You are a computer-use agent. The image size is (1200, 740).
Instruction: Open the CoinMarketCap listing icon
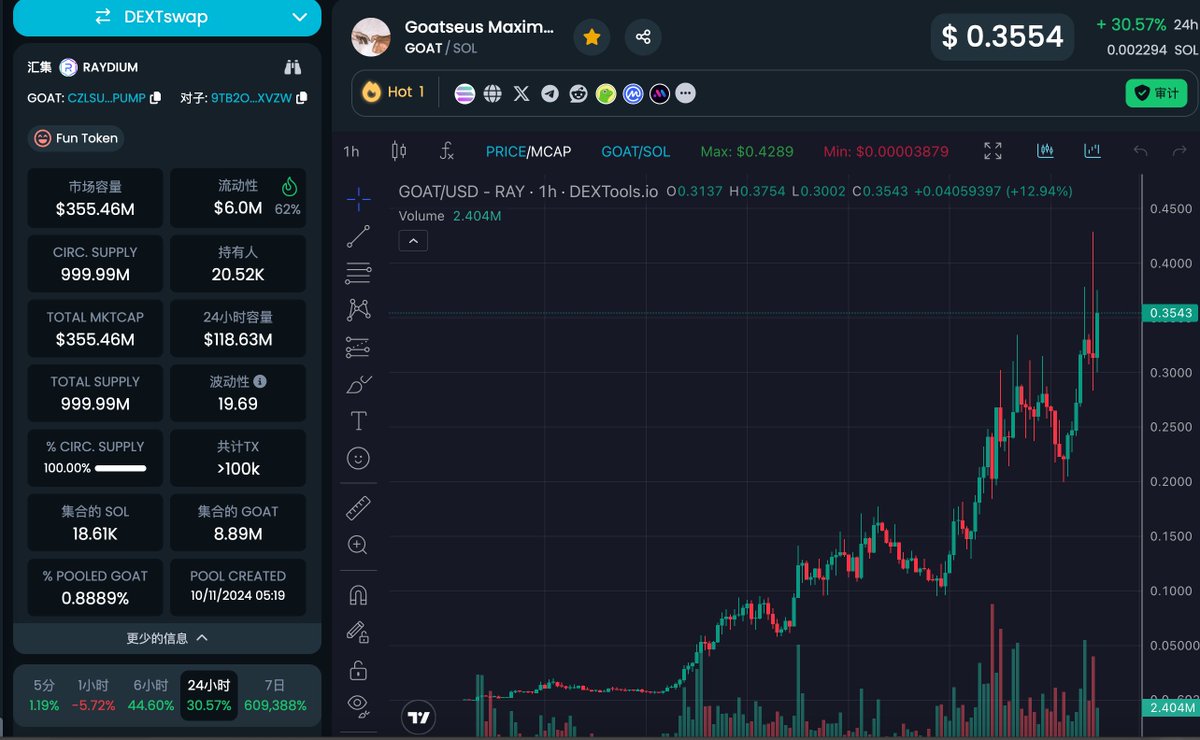[633, 93]
